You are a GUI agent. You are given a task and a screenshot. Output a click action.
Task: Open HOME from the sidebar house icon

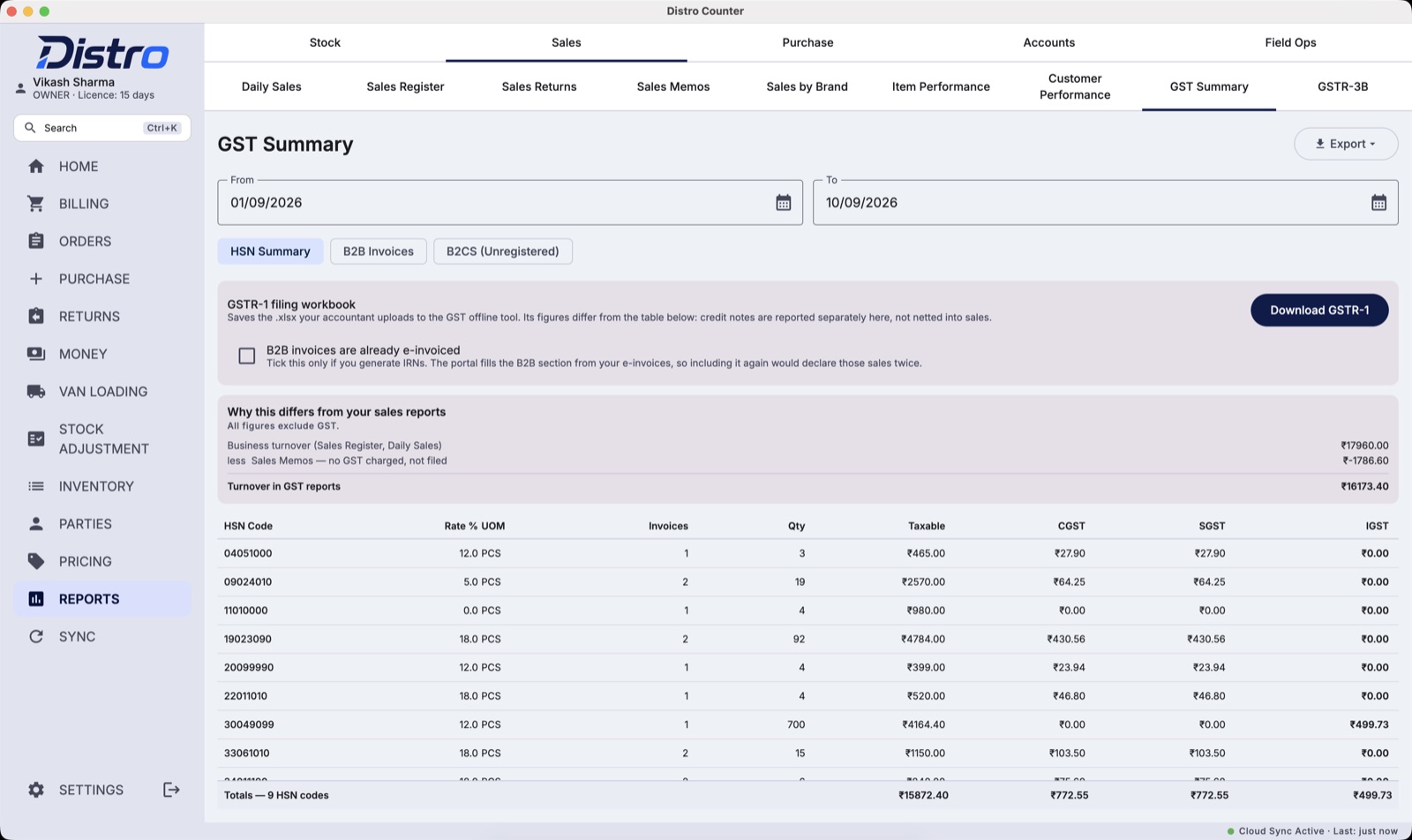point(36,166)
